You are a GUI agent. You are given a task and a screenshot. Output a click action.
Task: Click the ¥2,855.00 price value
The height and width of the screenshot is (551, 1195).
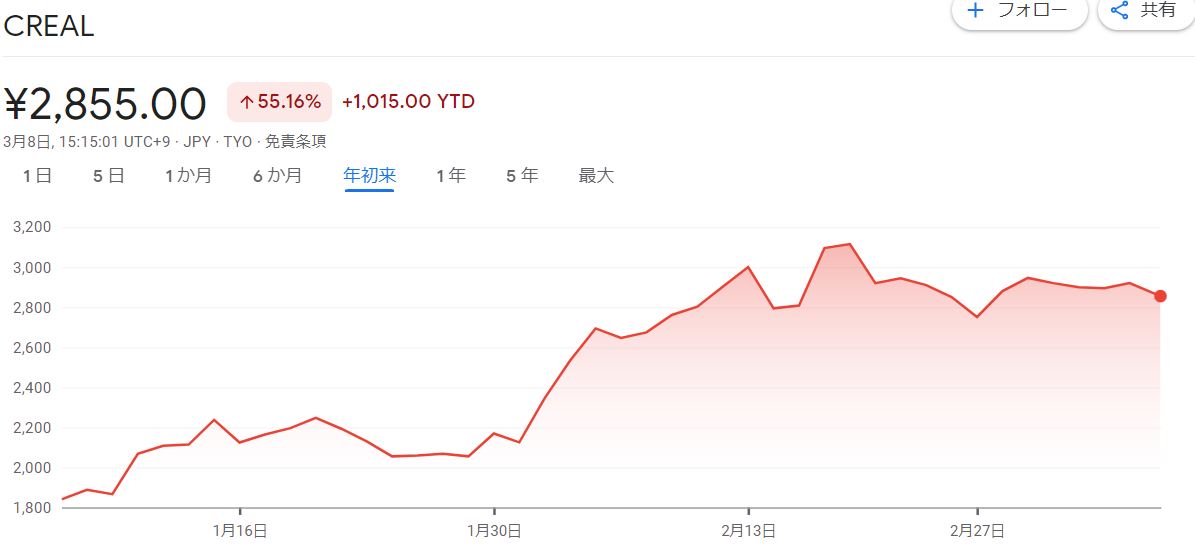[106, 104]
